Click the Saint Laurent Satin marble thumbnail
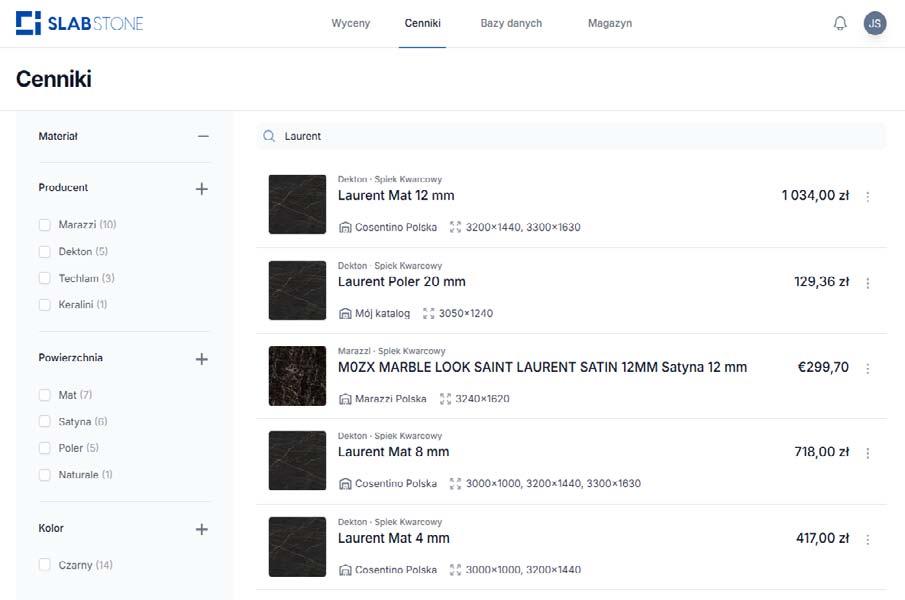905x600 pixels. point(297,376)
